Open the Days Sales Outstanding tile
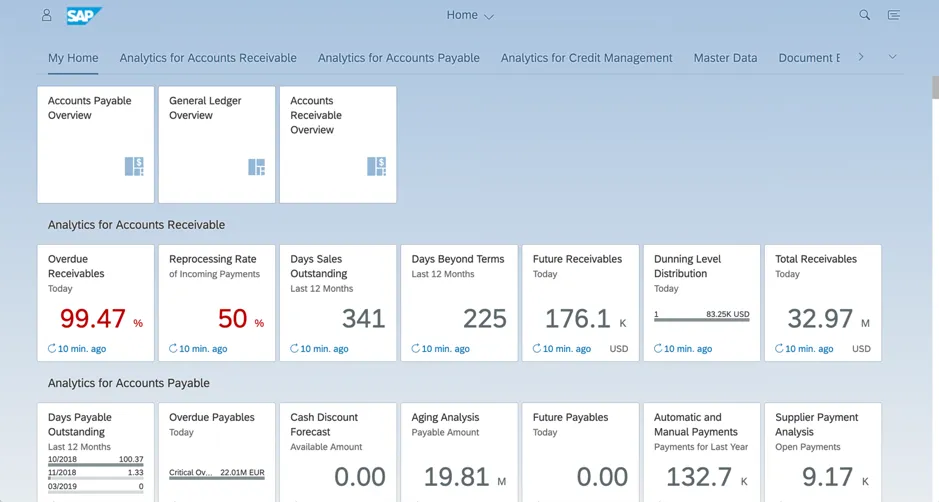 pos(338,303)
